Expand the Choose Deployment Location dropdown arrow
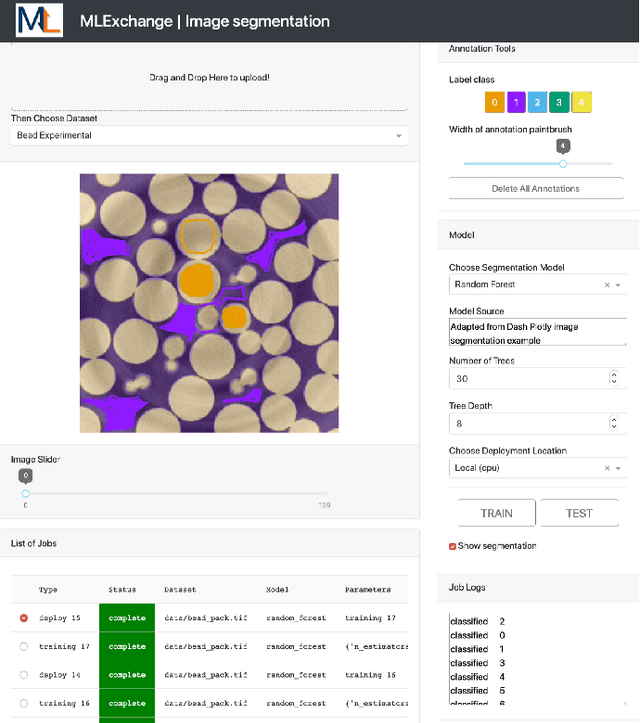640x723 pixels. (619, 468)
